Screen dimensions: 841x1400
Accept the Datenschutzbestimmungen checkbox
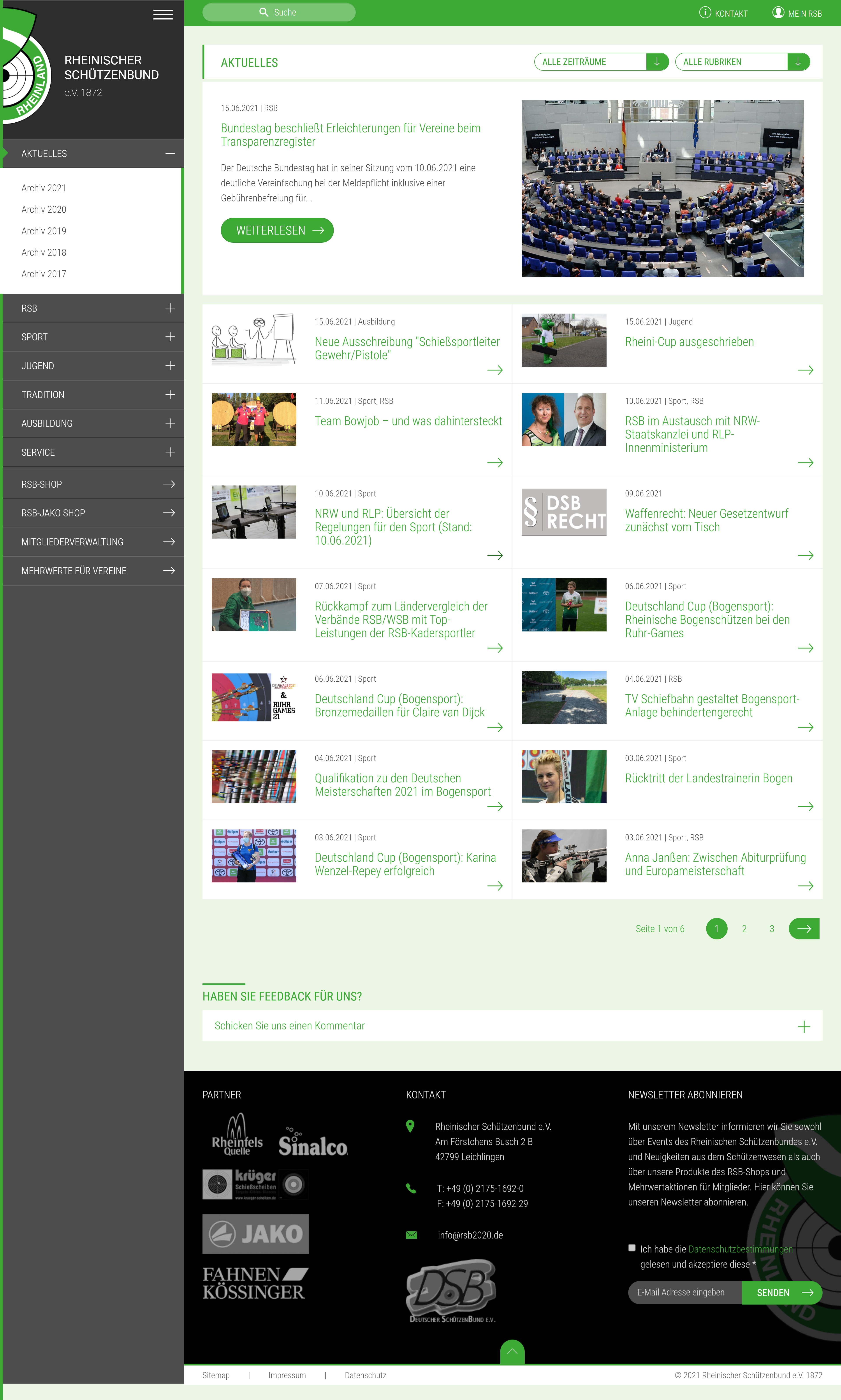(632, 1248)
